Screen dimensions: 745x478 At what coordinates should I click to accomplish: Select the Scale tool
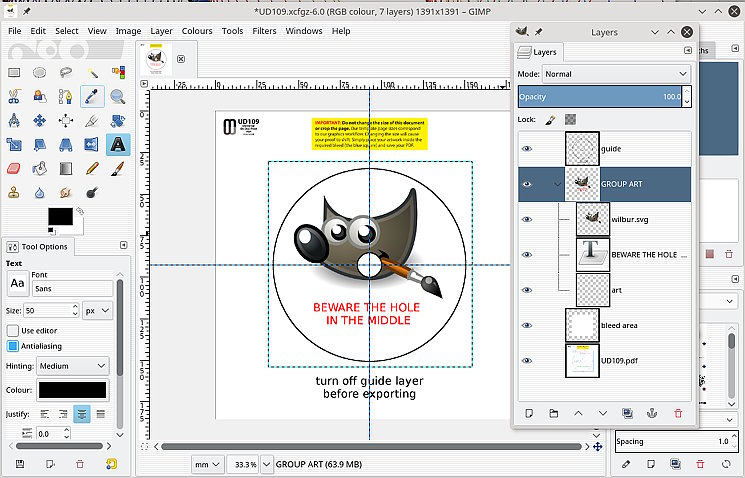(14, 144)
